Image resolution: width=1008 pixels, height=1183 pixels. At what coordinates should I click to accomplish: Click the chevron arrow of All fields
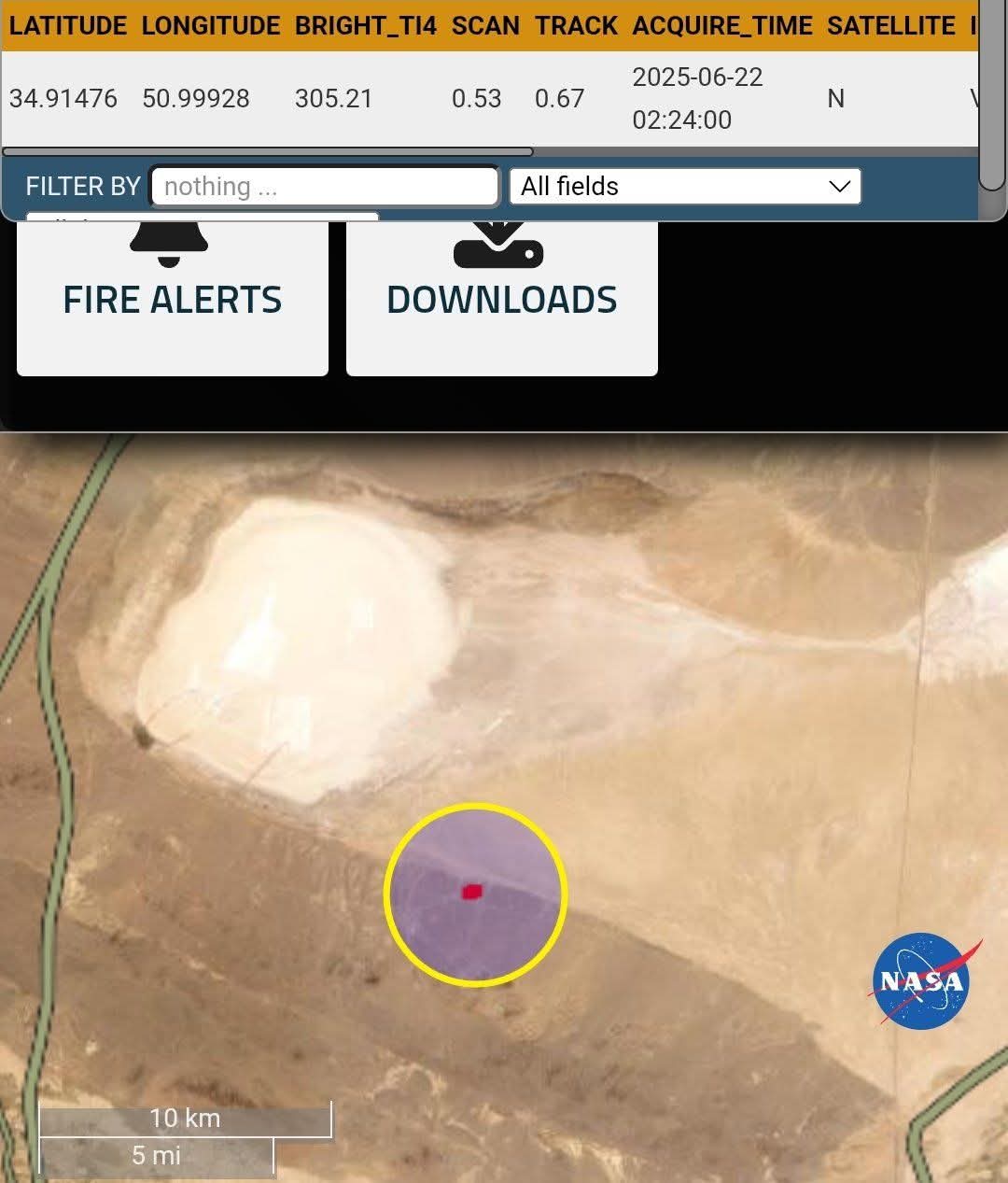(840, 186)
